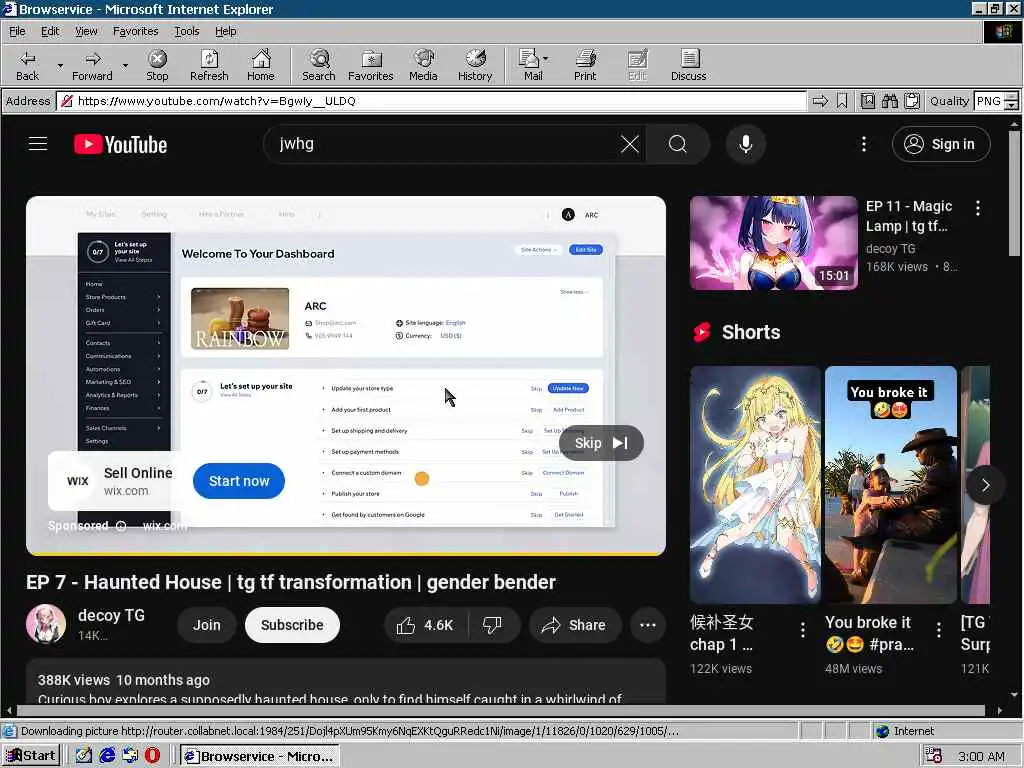The width and height of the screenshot is (1024, 768).
Task: Click the YouTube magnifier search button
Action: [x=678, y=144]
